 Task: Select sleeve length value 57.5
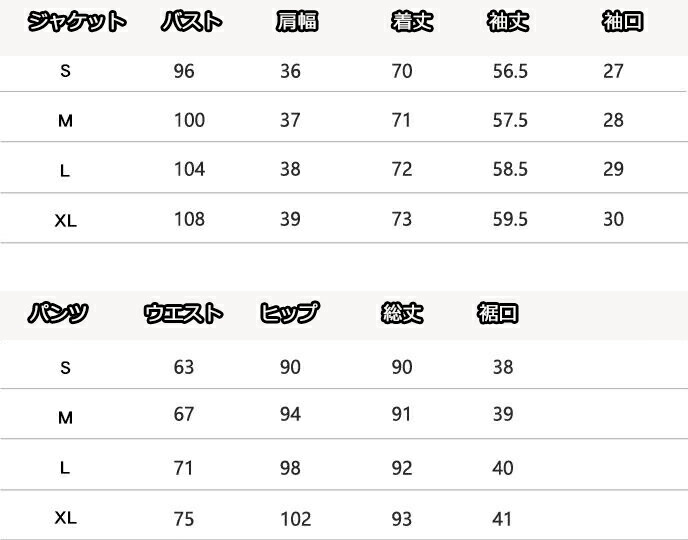click(510, 120)
